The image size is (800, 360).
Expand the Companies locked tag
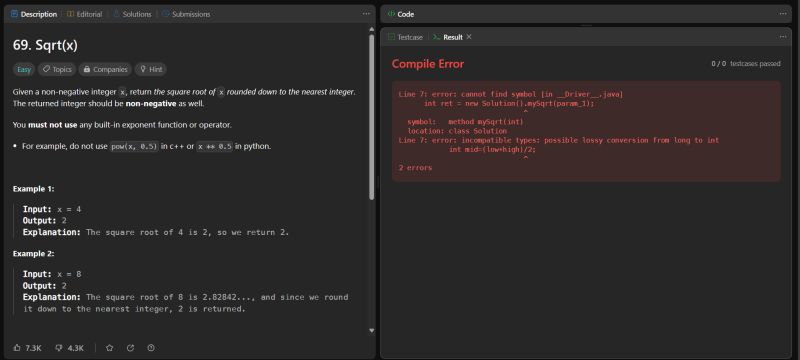tap(105, 69)
